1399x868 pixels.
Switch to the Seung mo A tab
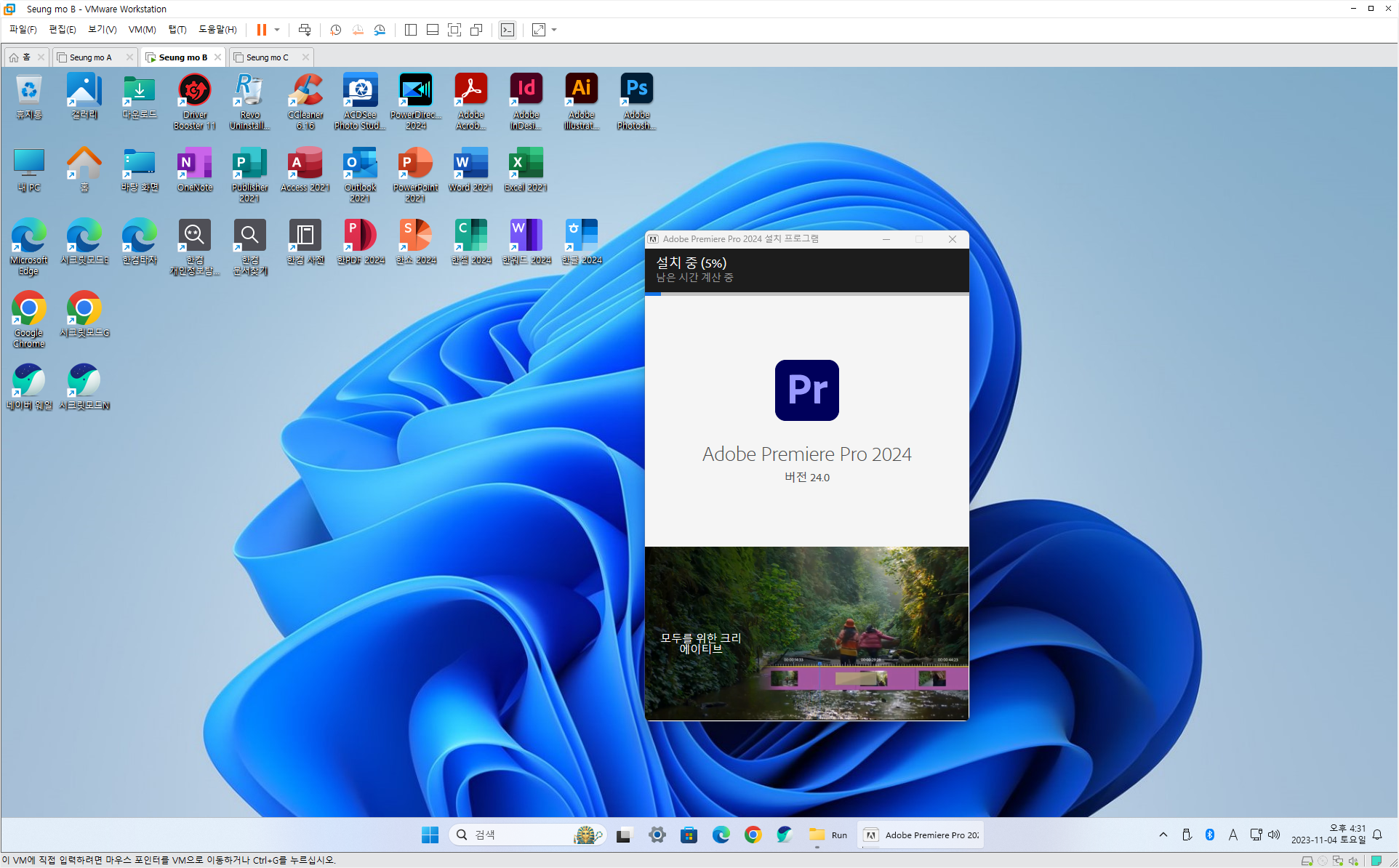coord(91,57)
